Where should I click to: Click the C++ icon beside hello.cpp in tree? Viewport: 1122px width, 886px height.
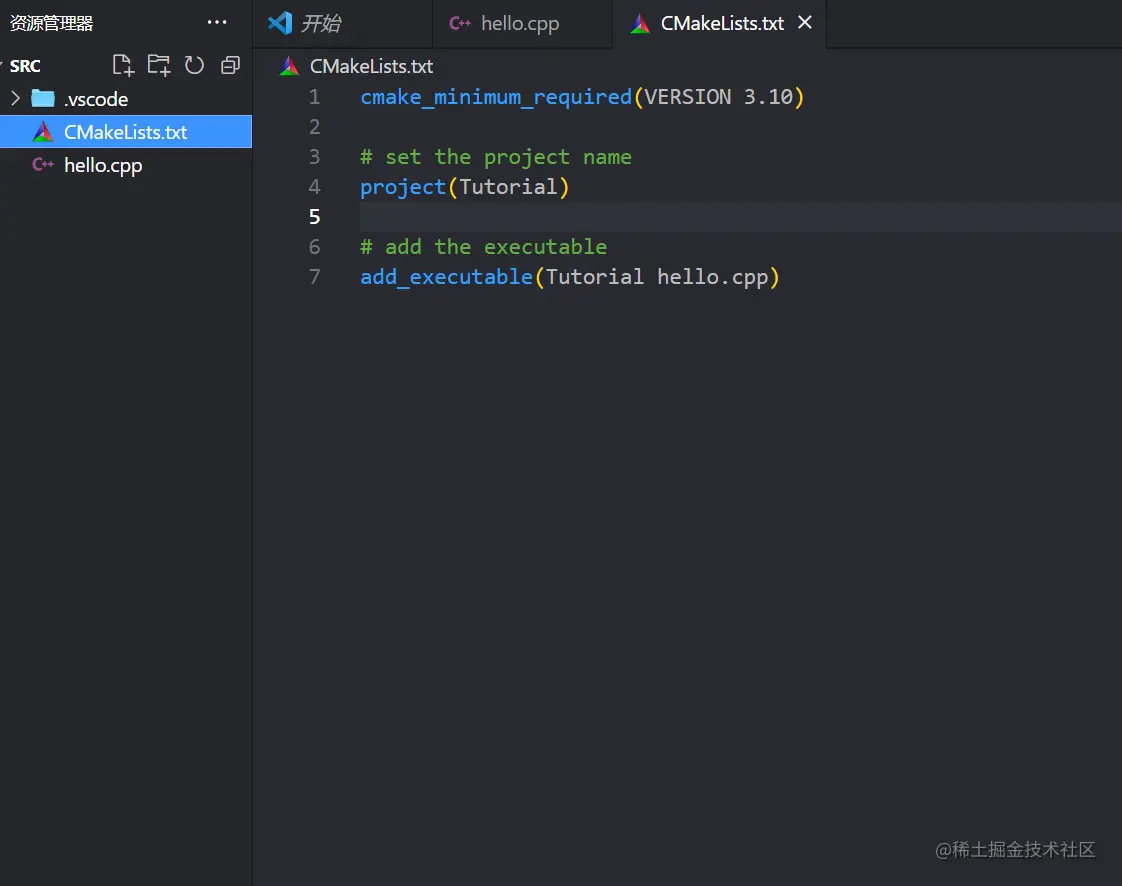pyautogui.click(x=43, y=165)
